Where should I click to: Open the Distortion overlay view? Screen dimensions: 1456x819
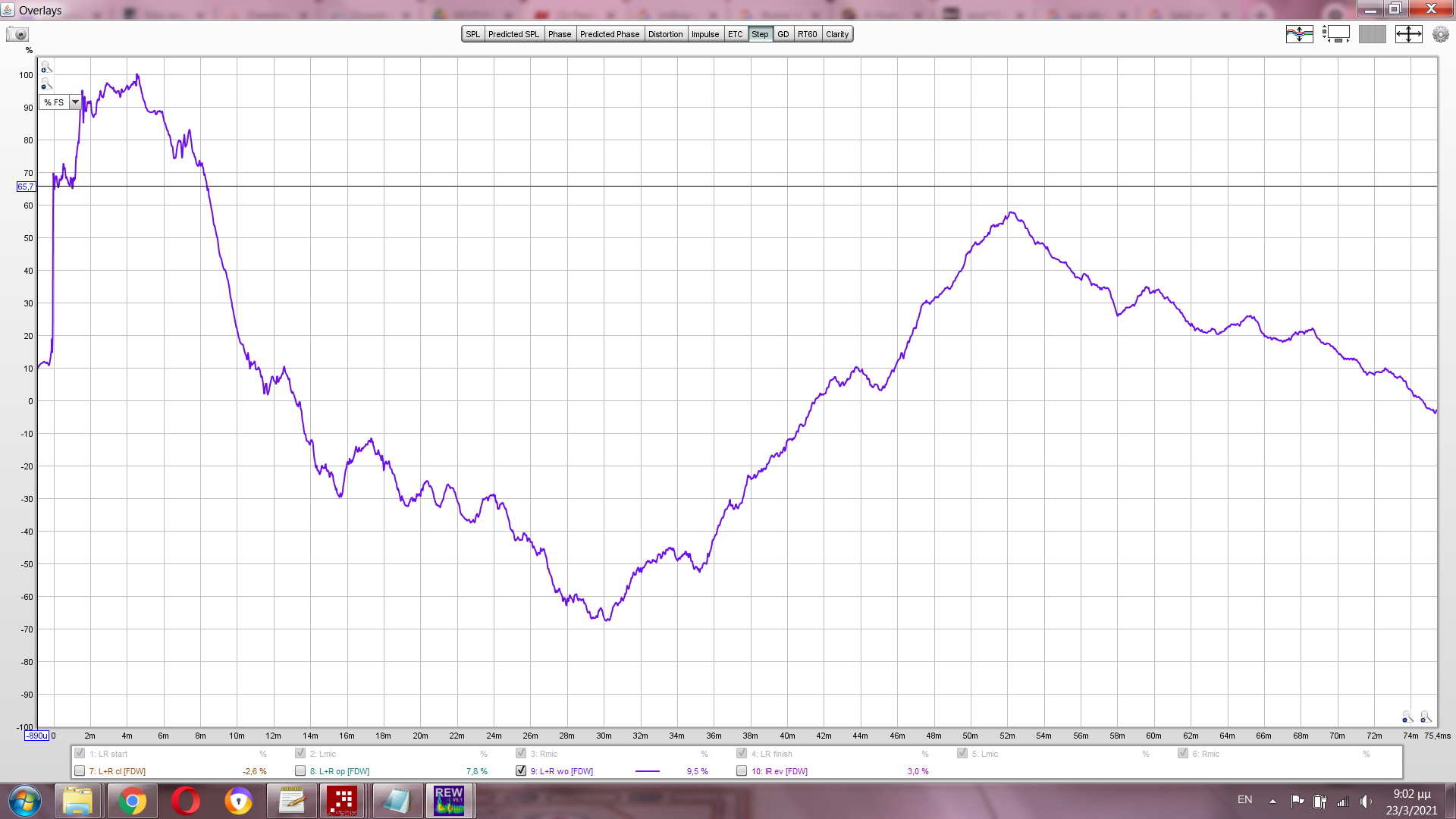tap(665, 34)
